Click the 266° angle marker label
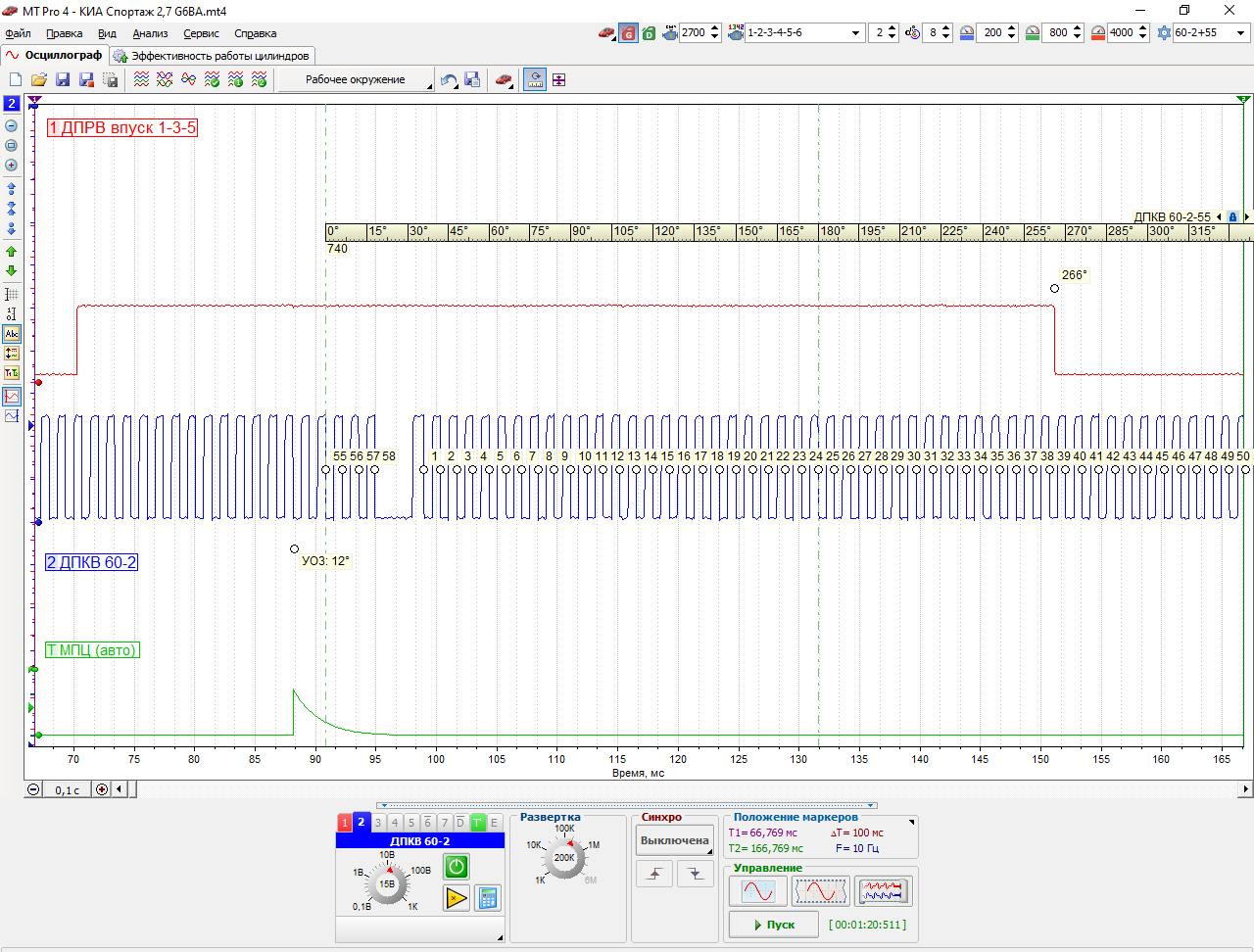Viewport: 1254px width, 952px height. click(1074, 275)
